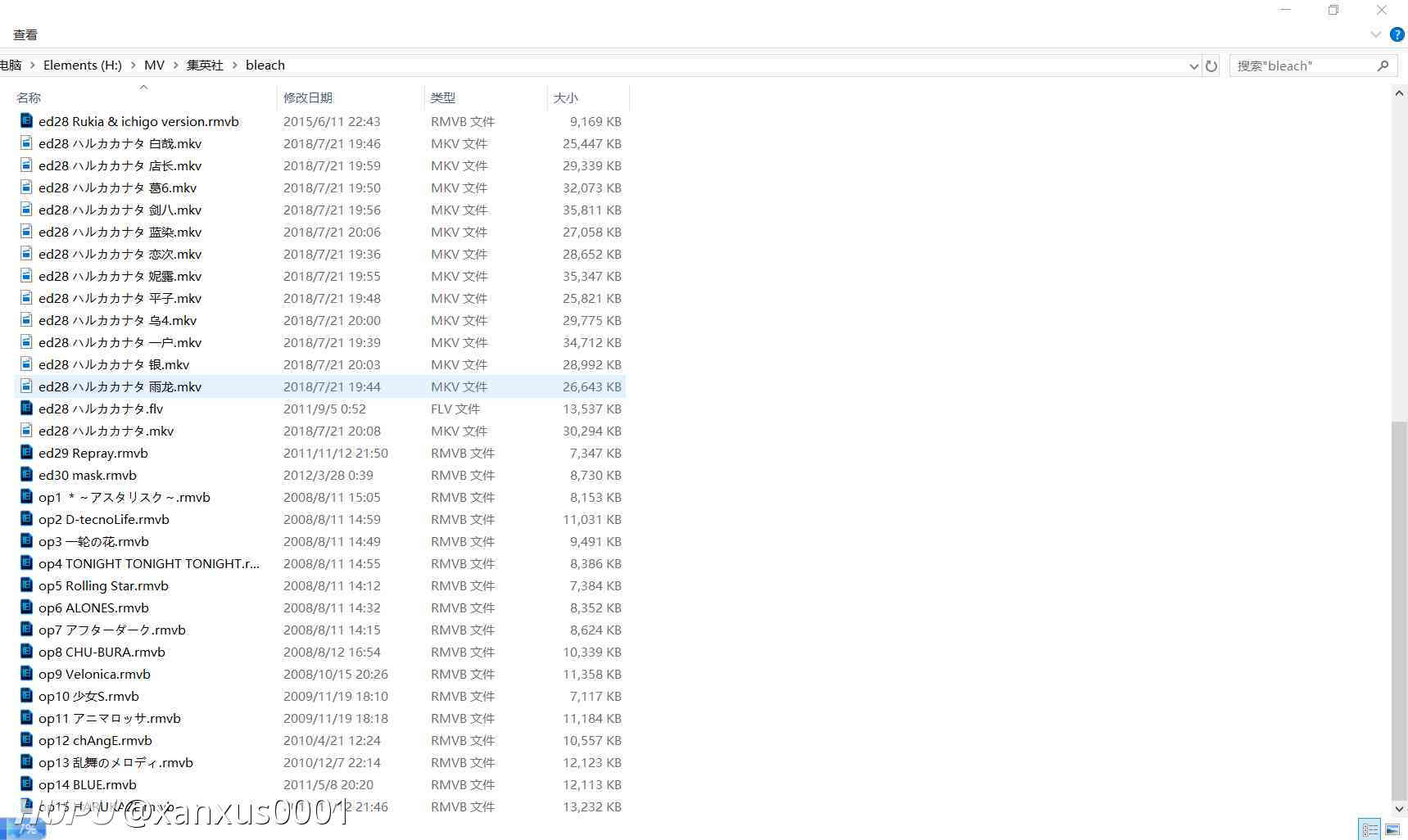Expand chevron after 集英社 in path
Image resolution: width=1408 pixels, height=840 pixels.
[x=234, y=65]
